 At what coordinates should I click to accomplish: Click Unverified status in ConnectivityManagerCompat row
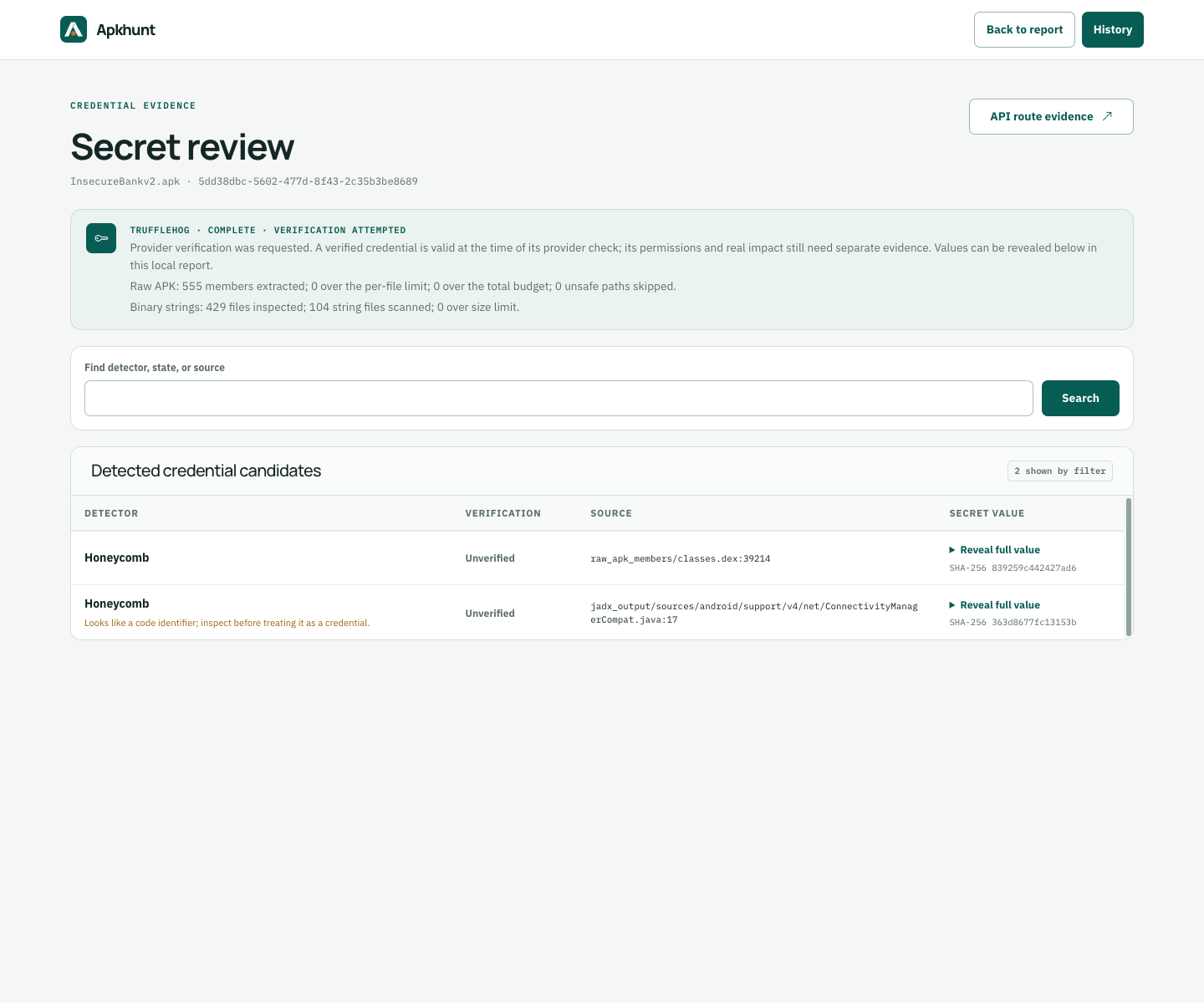coord(490,614)
